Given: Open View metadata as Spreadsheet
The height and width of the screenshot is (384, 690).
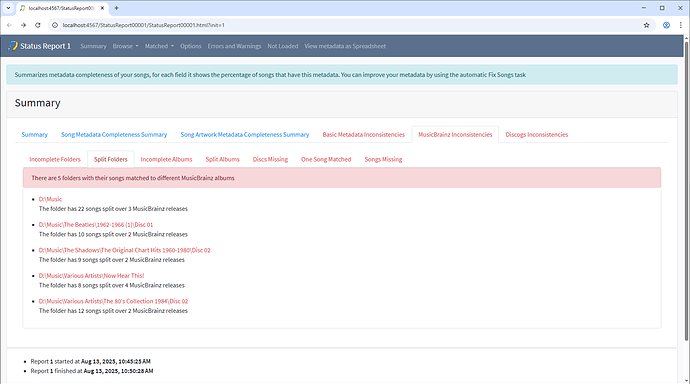Looking at the screenshot, I should tap(345, 46).
